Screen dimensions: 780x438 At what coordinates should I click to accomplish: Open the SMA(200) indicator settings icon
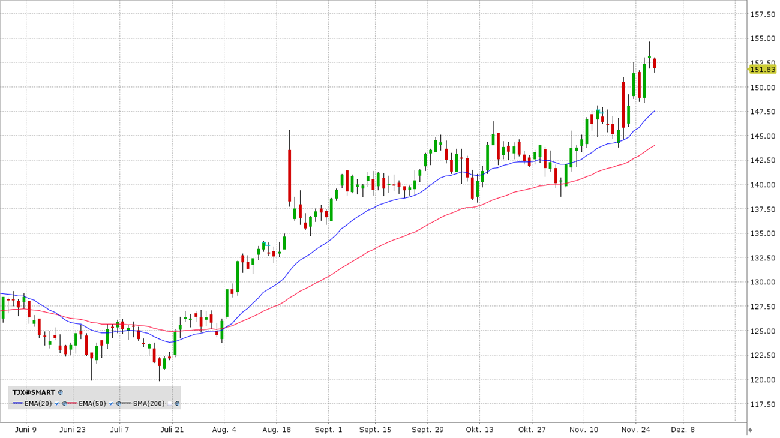[x=177, y=404]
